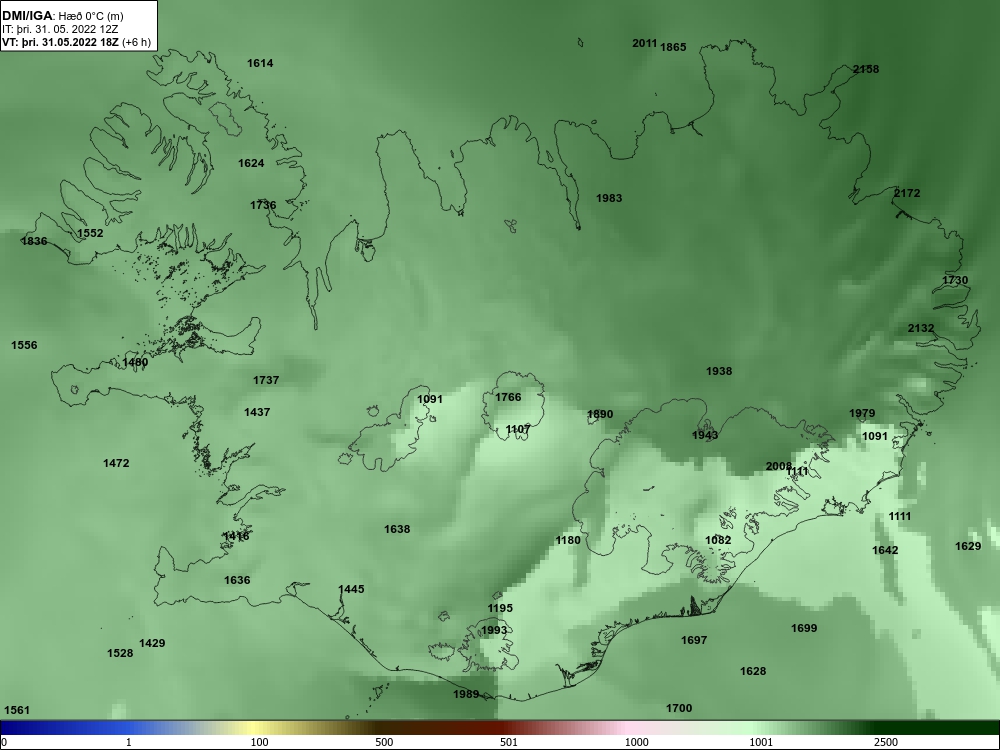Click the 1082 value on the map
1000x750 pixels.
[x=718, y=541]
